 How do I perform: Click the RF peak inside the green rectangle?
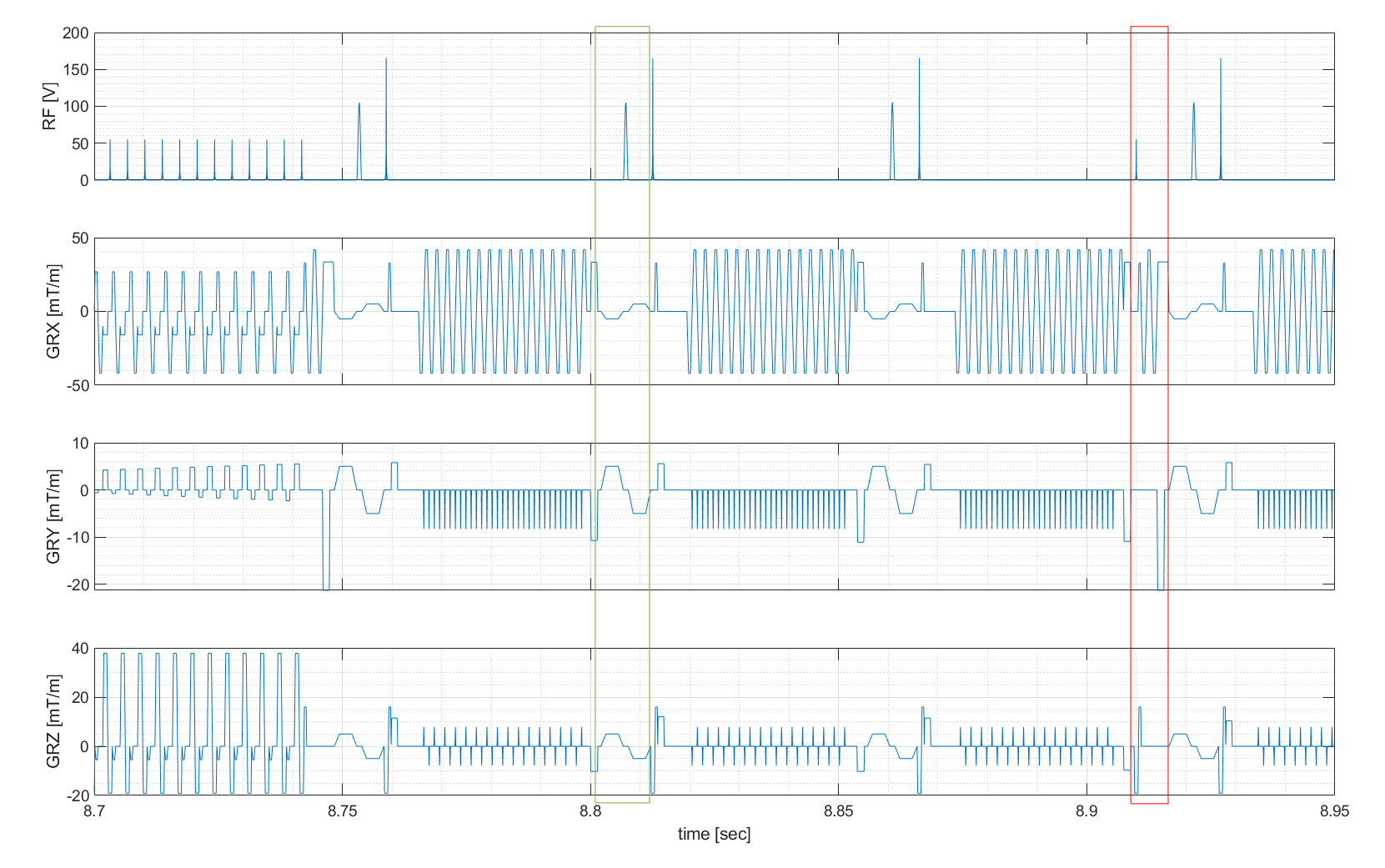[625, 104]
